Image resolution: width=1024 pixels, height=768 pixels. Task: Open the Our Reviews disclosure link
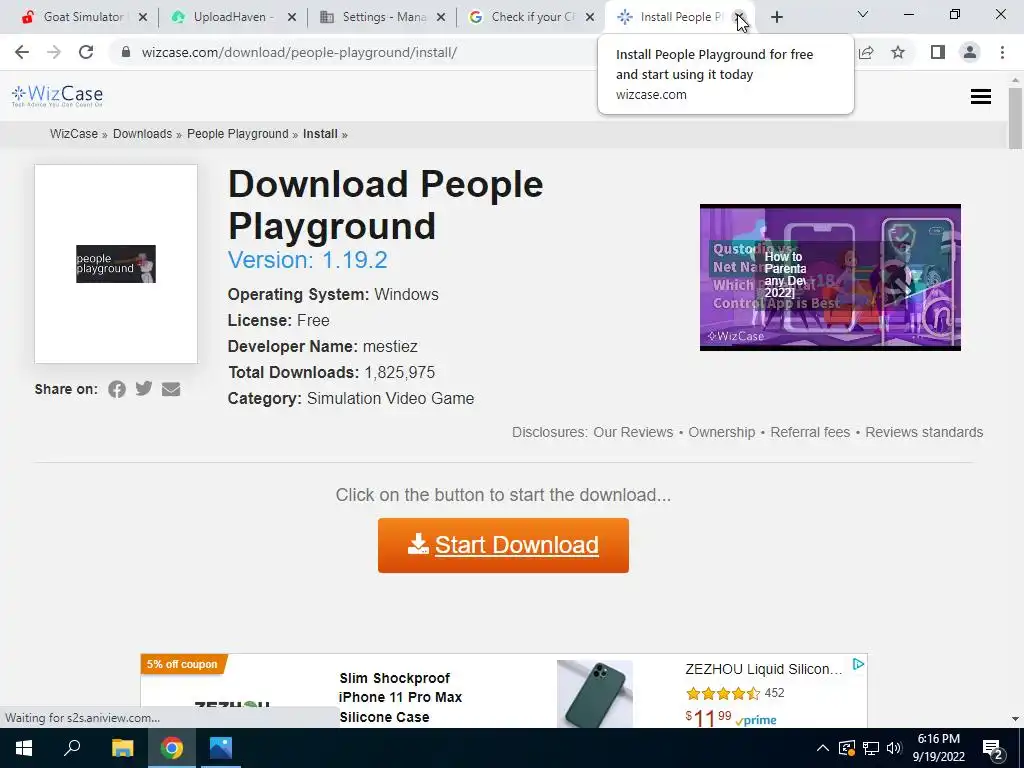(633, 432)
